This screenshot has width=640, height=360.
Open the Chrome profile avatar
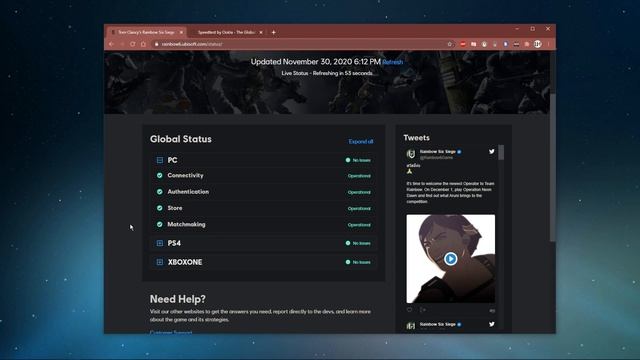pos(538,44)
